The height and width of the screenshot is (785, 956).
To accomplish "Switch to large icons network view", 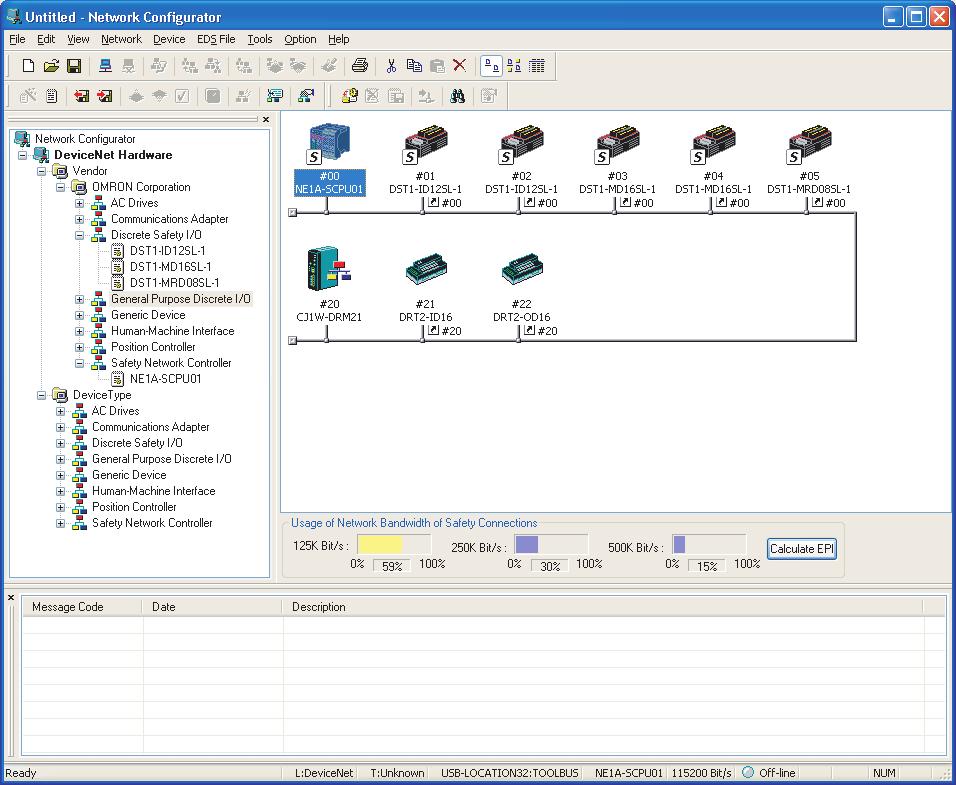I will pyautogui.click(x=491, y=66).
